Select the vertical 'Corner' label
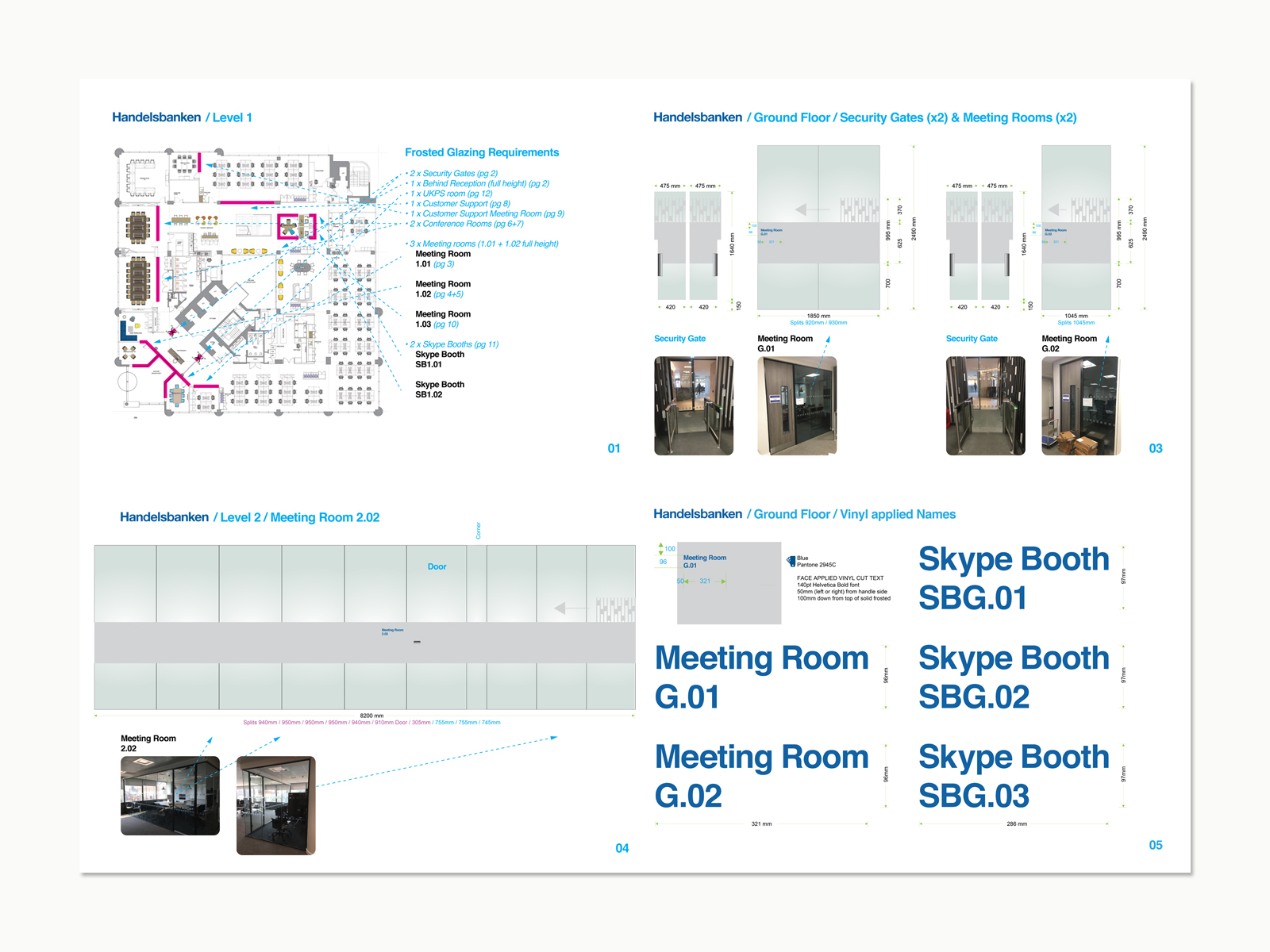 (x=478, y=531)
